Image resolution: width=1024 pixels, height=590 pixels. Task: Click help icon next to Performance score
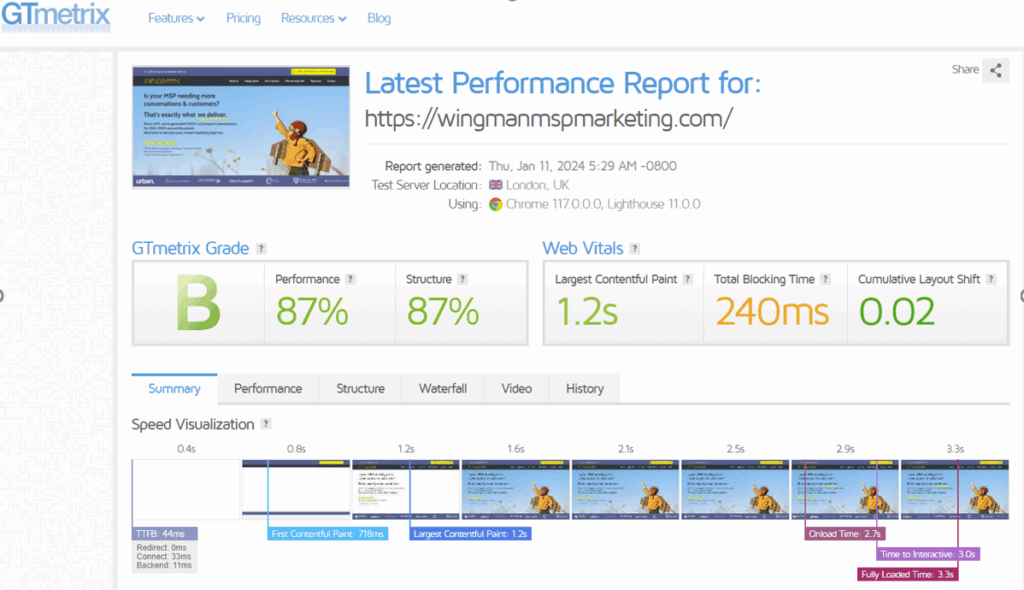(x=351, y=280)
